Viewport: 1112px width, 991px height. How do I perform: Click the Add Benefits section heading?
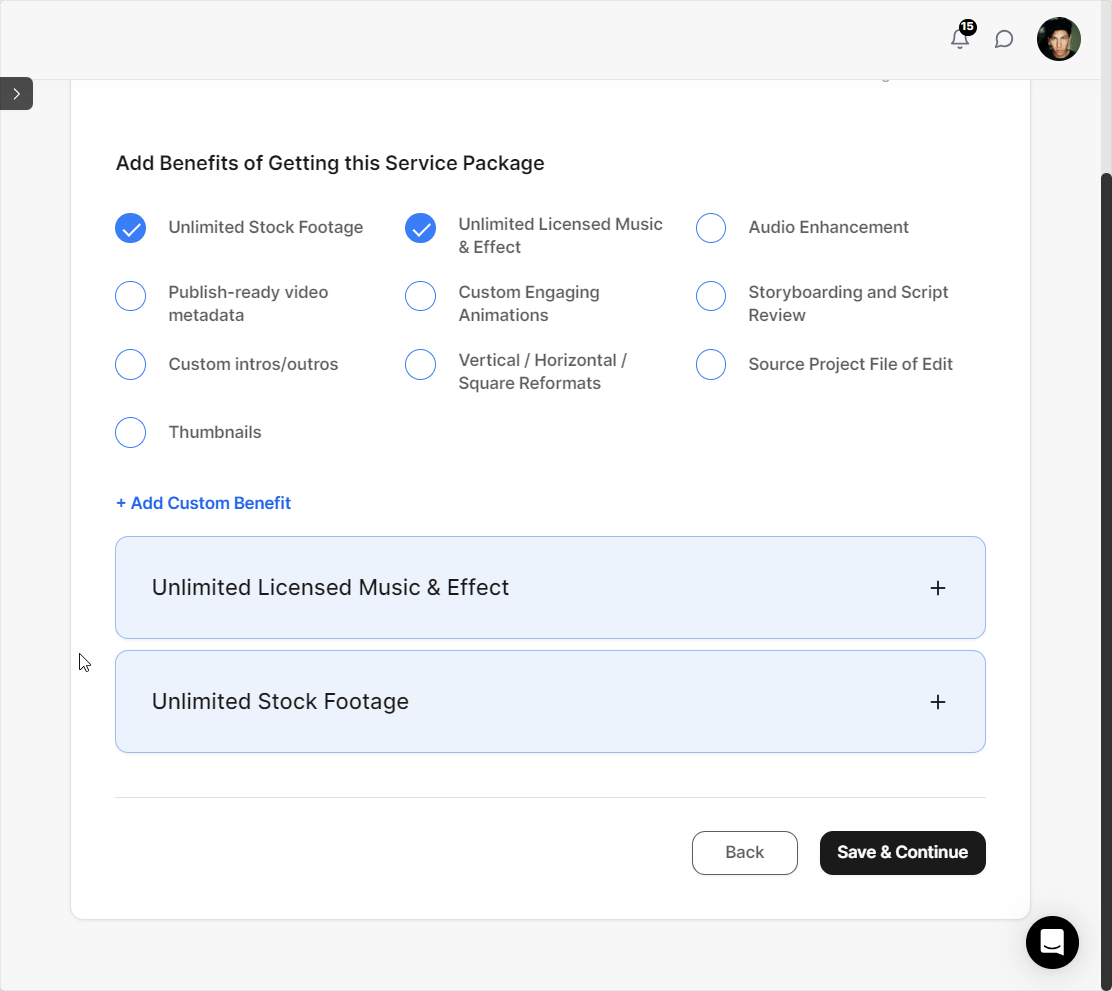(330, 163)
